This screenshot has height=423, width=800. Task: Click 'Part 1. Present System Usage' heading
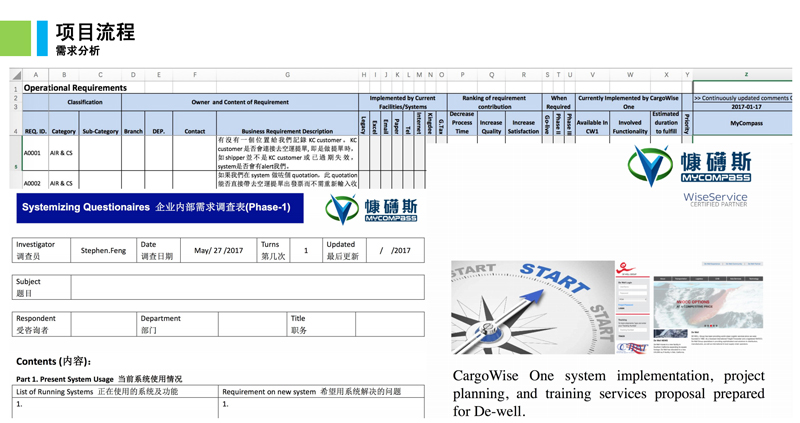tap(99, 379)
